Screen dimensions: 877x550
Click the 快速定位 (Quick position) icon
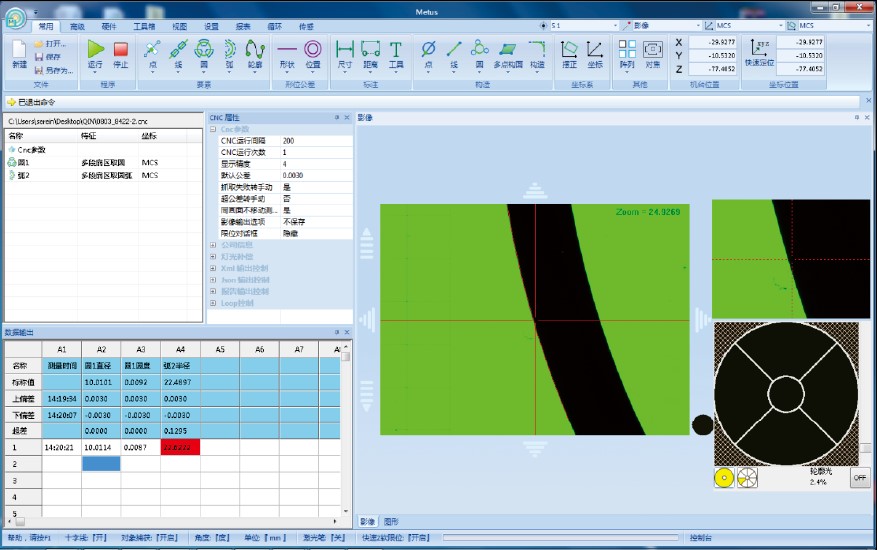click(760, 53)
